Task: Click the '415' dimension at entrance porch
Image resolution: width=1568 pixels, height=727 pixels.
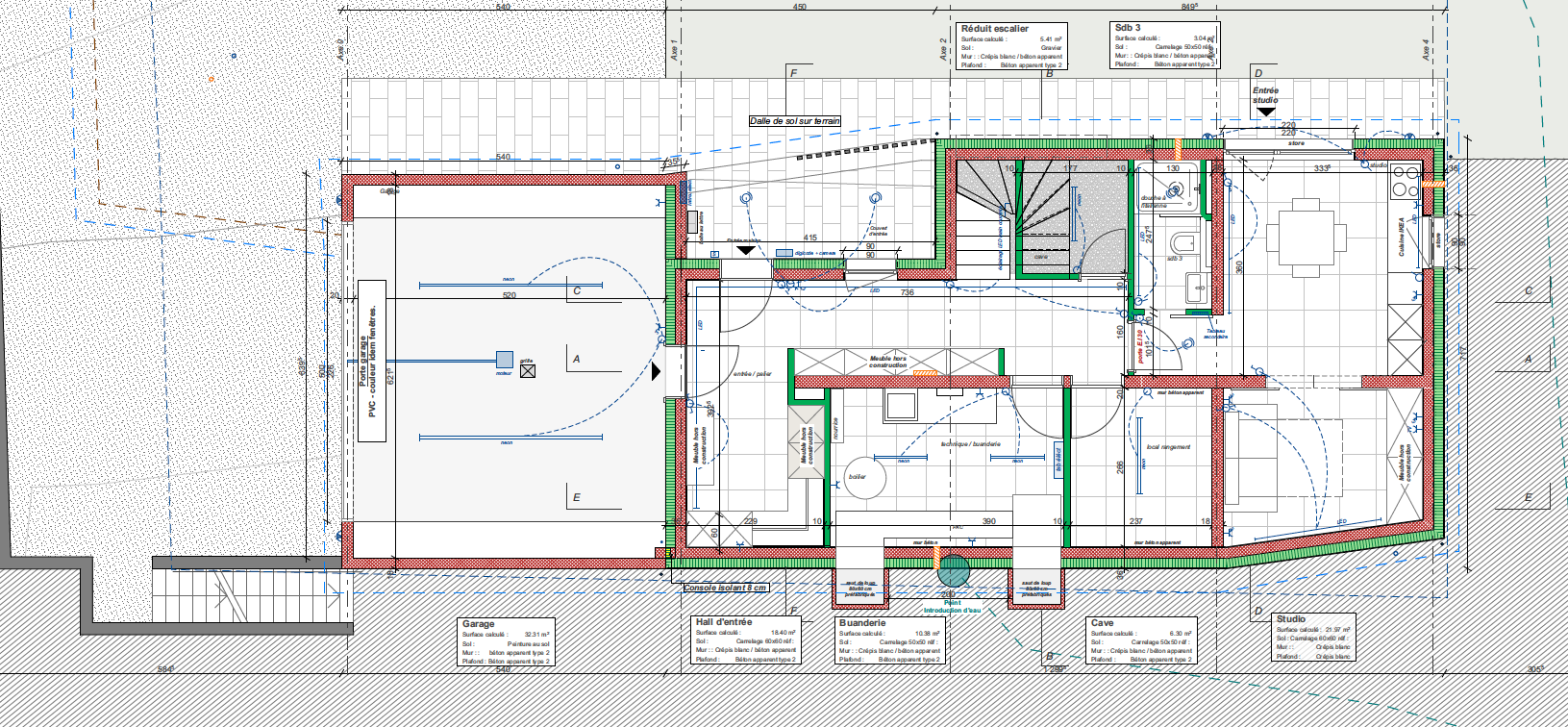Action: tap(810, 238)
